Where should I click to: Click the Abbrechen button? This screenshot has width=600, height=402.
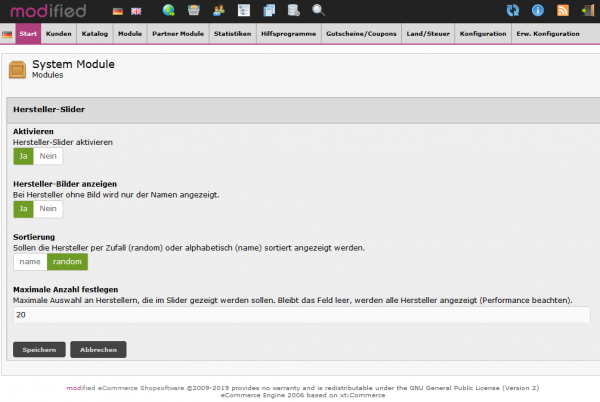pyautogui.click(x=98, y=350)
